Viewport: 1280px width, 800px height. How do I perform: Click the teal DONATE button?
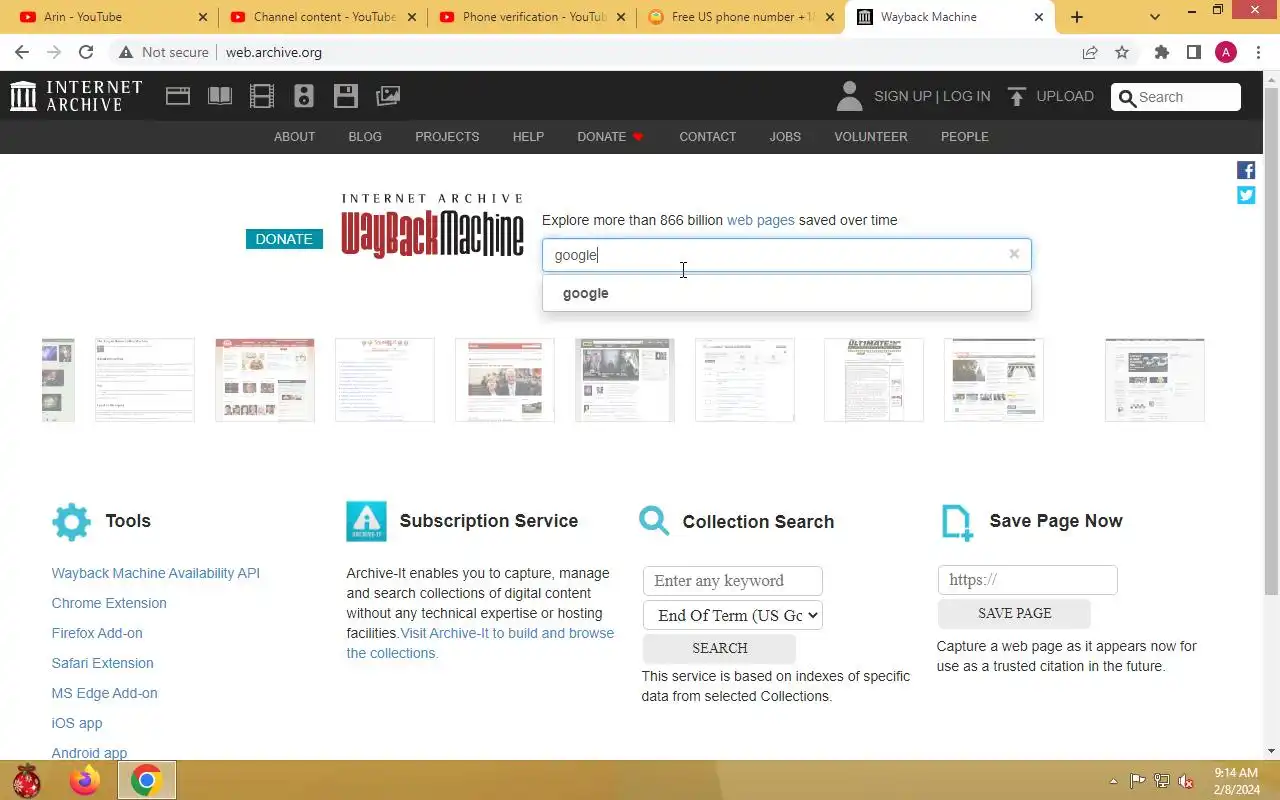click(284, 239)
